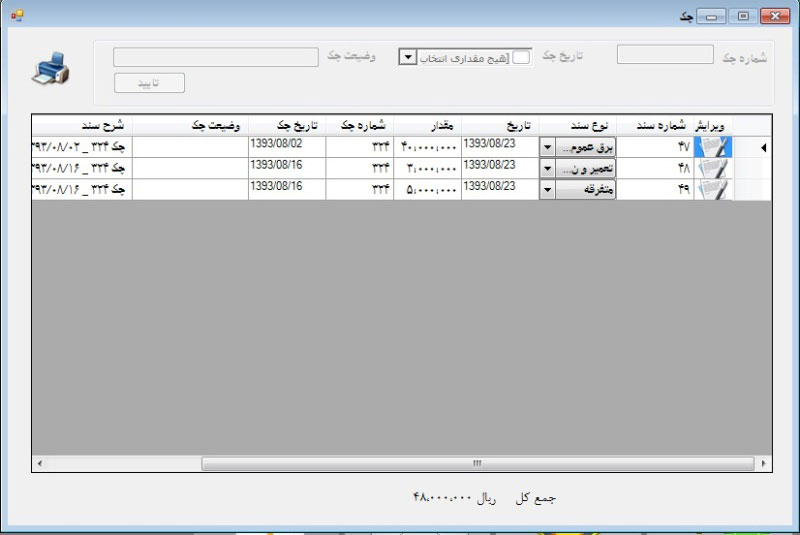The width and height of the screenshot is (800, 535).
Task: Open edit icon for document row ۴۹
Action: pos(713,190)
